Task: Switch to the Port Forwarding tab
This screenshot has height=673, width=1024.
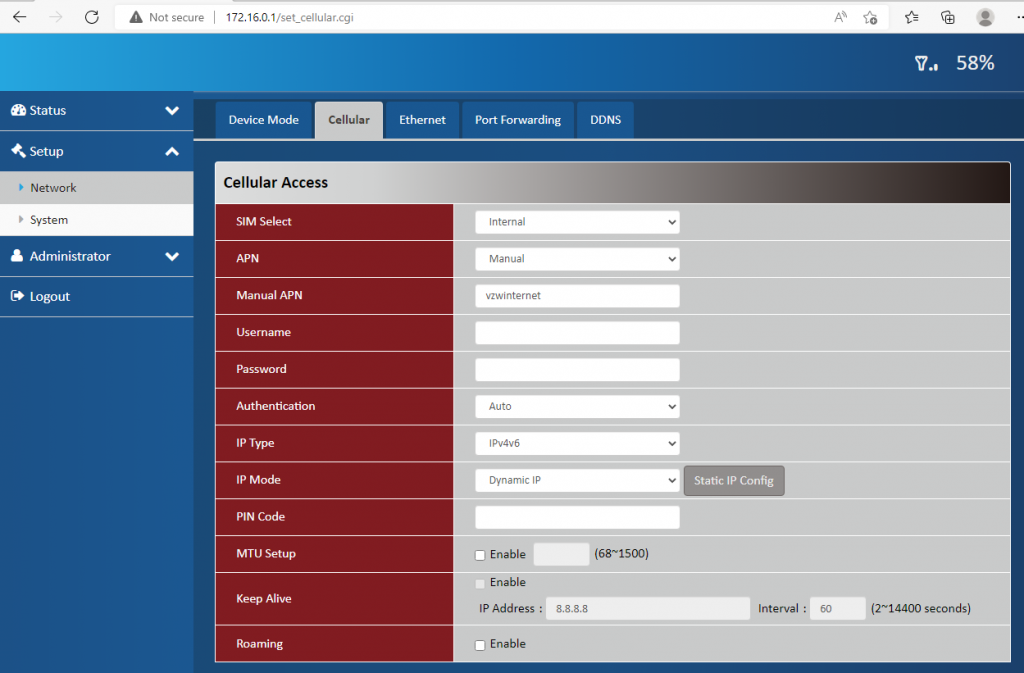Action: pyautogui.click(x=517, y=120)
